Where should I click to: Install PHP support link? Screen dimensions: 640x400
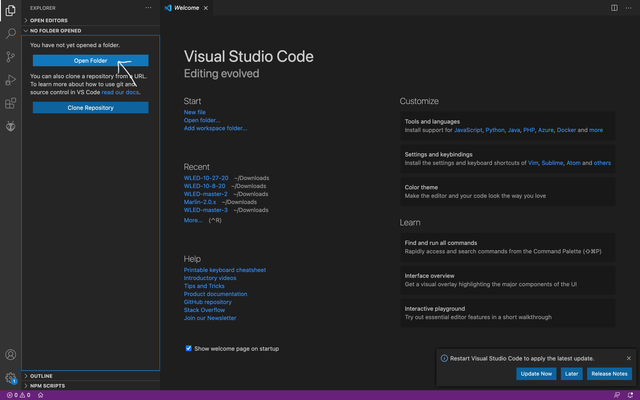[x=529, y=130]
